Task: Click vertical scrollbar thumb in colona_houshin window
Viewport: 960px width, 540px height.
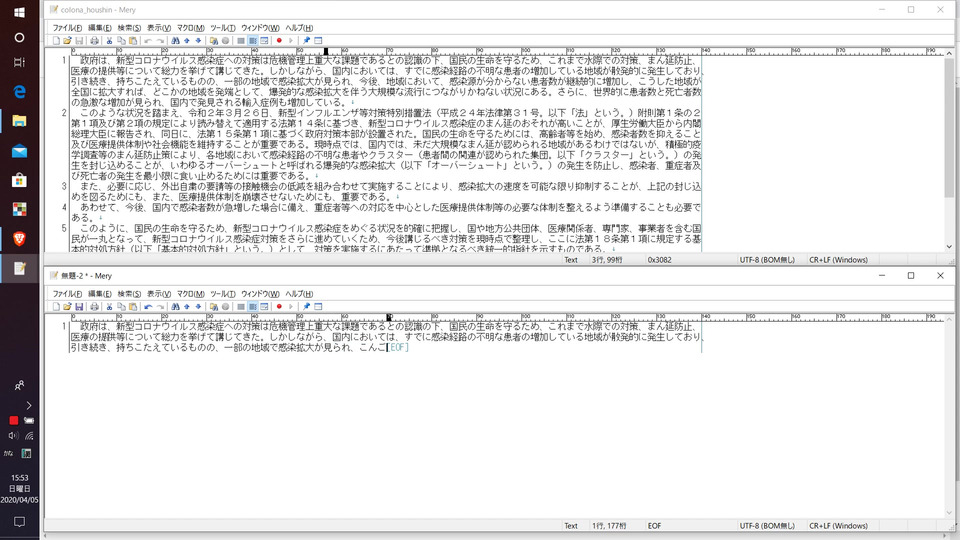Action: pyautogui.click(x=949, y=129)
